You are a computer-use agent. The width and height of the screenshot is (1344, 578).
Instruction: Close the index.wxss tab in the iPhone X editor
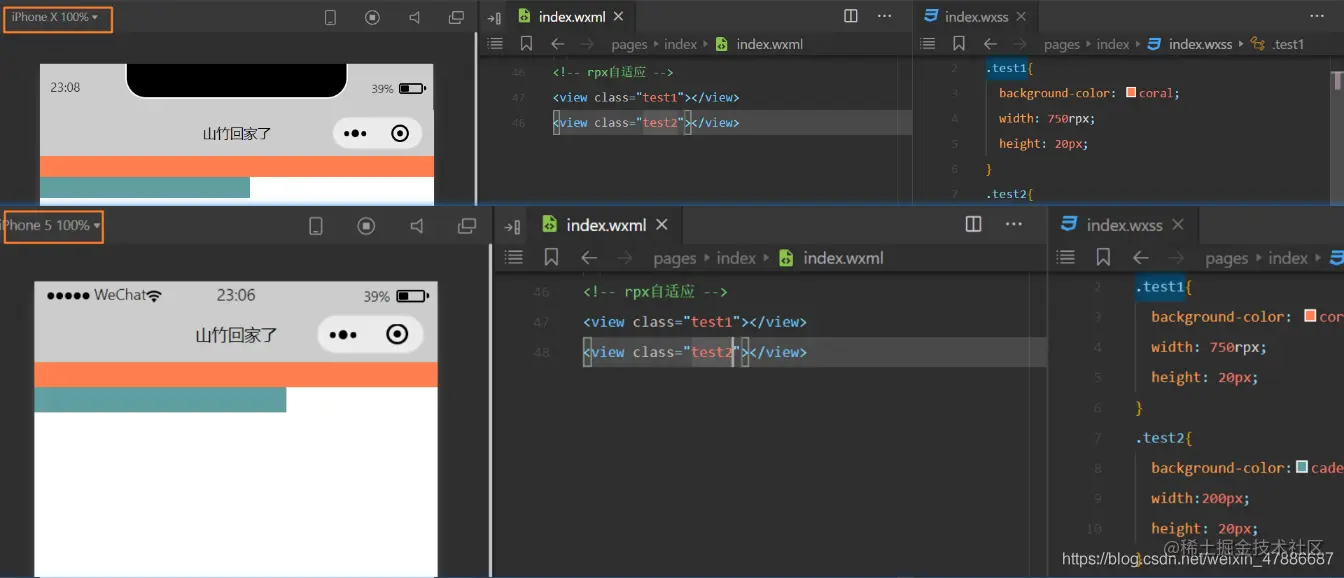click(x=1021, y=17)
